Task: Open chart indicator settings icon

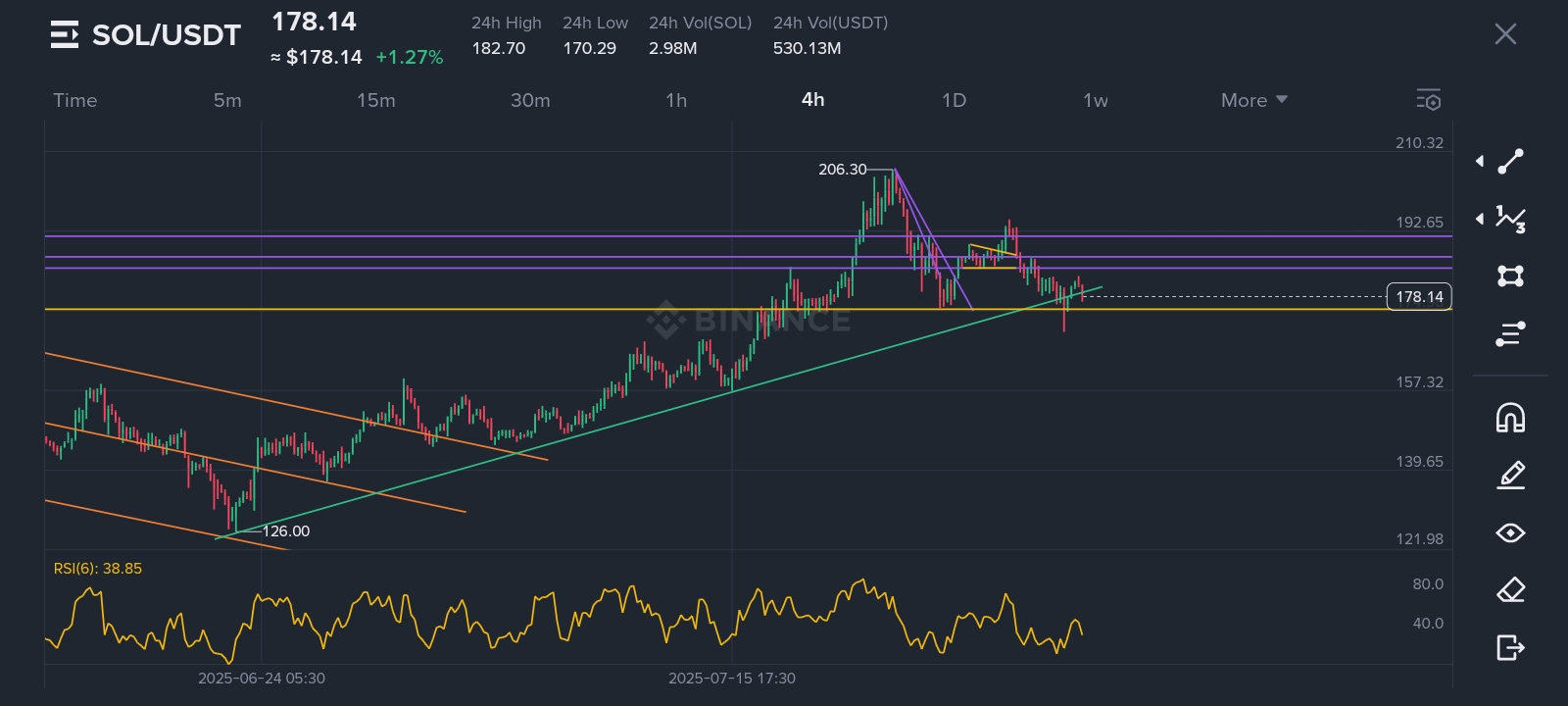Action: coord(1428,100)
